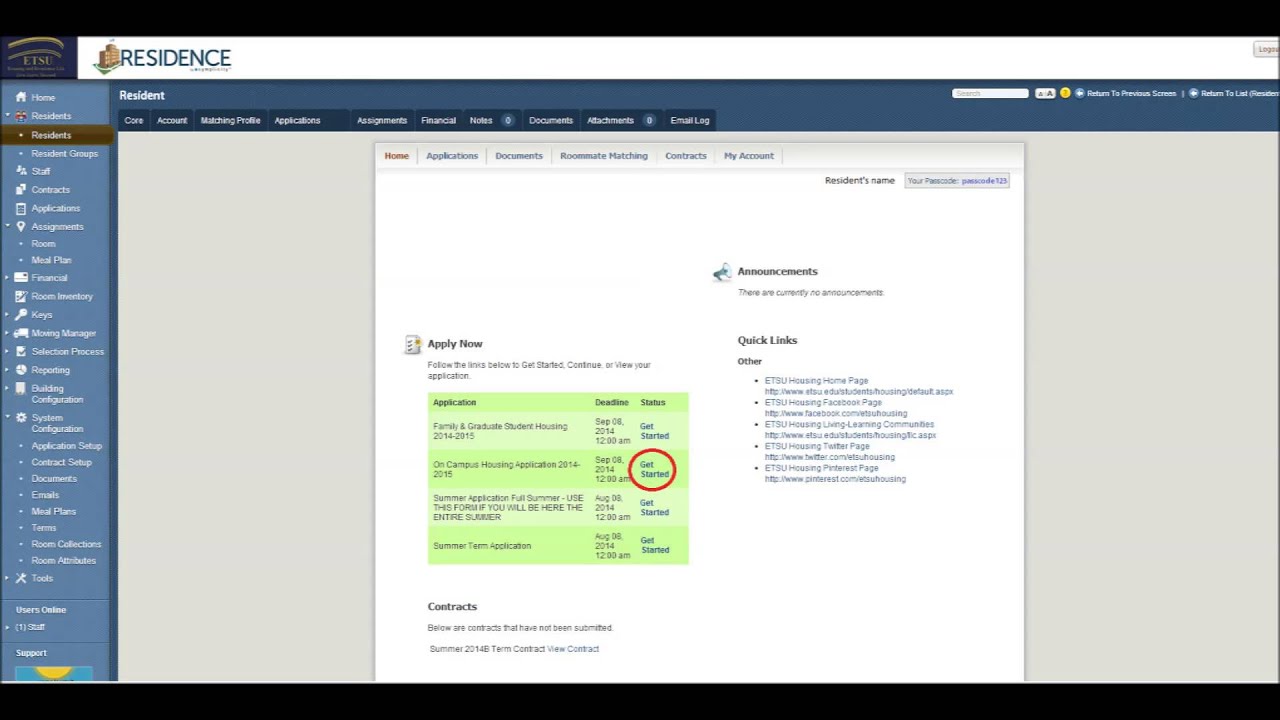Click the Return To List arrow icon
Screen dimensions: 1280x720
point(1194,93)
